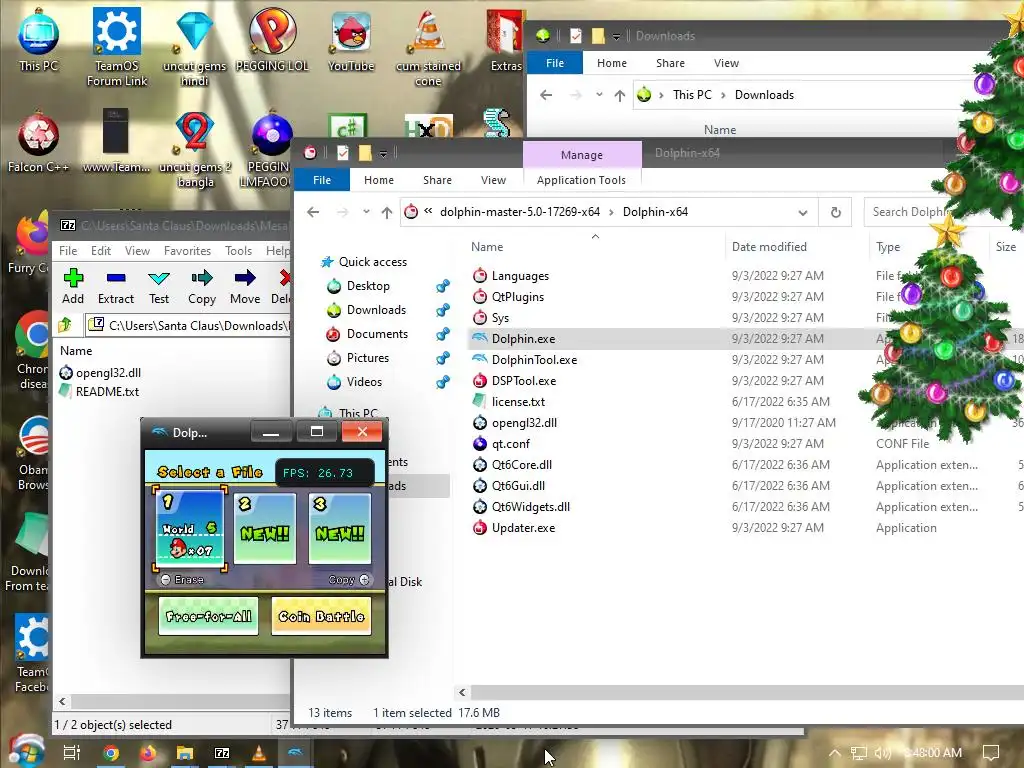
Task: Open the Edit menu in 7-Zip
Action: 101,251
